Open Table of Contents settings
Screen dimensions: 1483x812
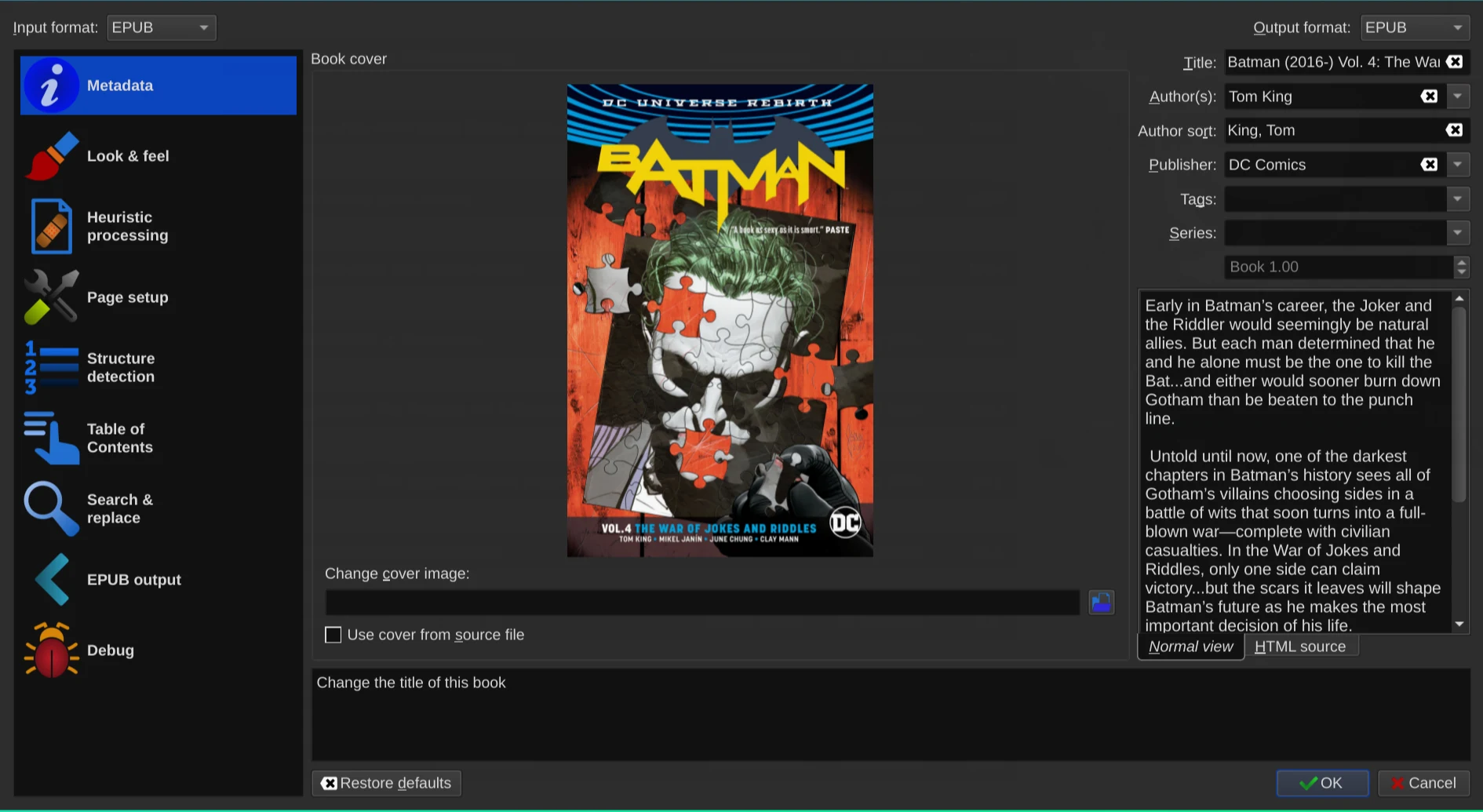[159, 439]
